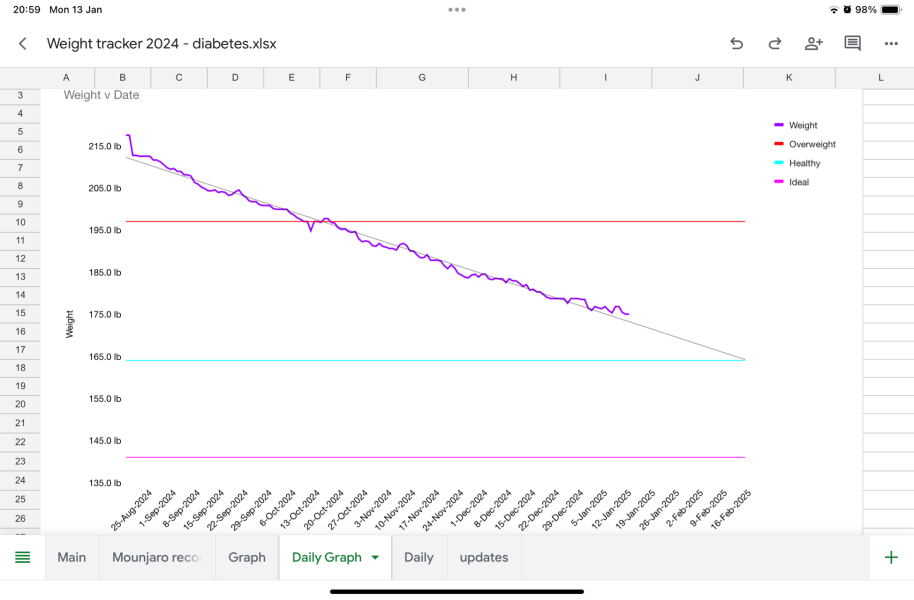
Task: Click the 16-Feb-2025 date axis label
Action: pos(730,509)
